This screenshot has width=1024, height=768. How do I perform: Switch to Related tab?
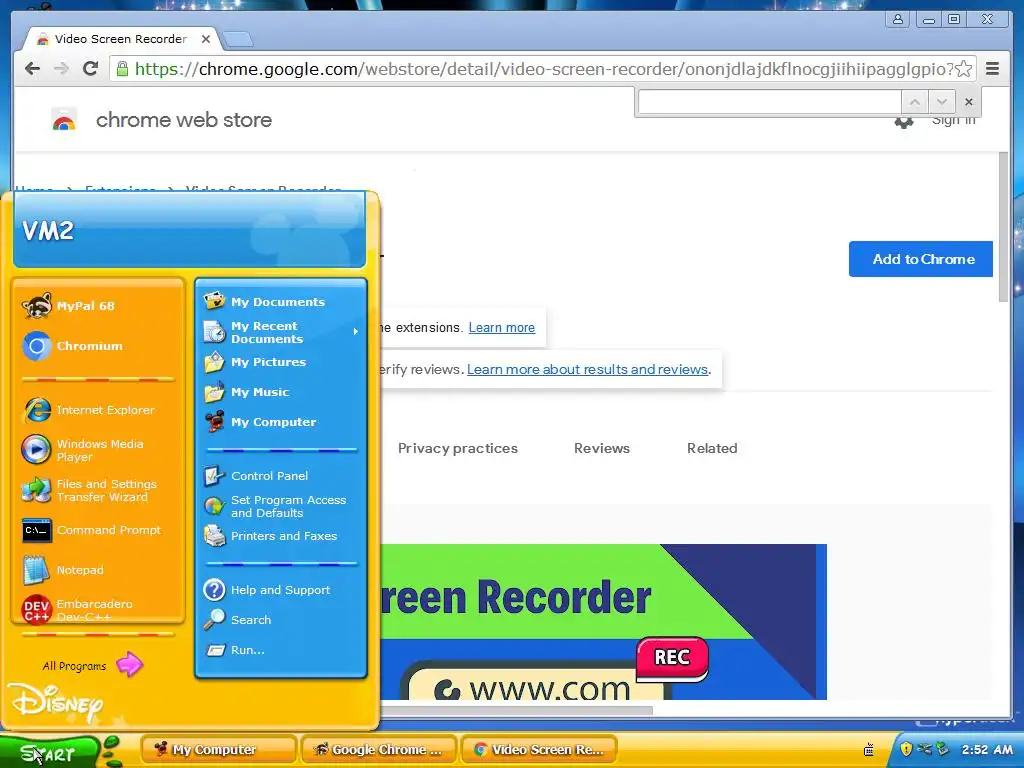coord(712,449)
